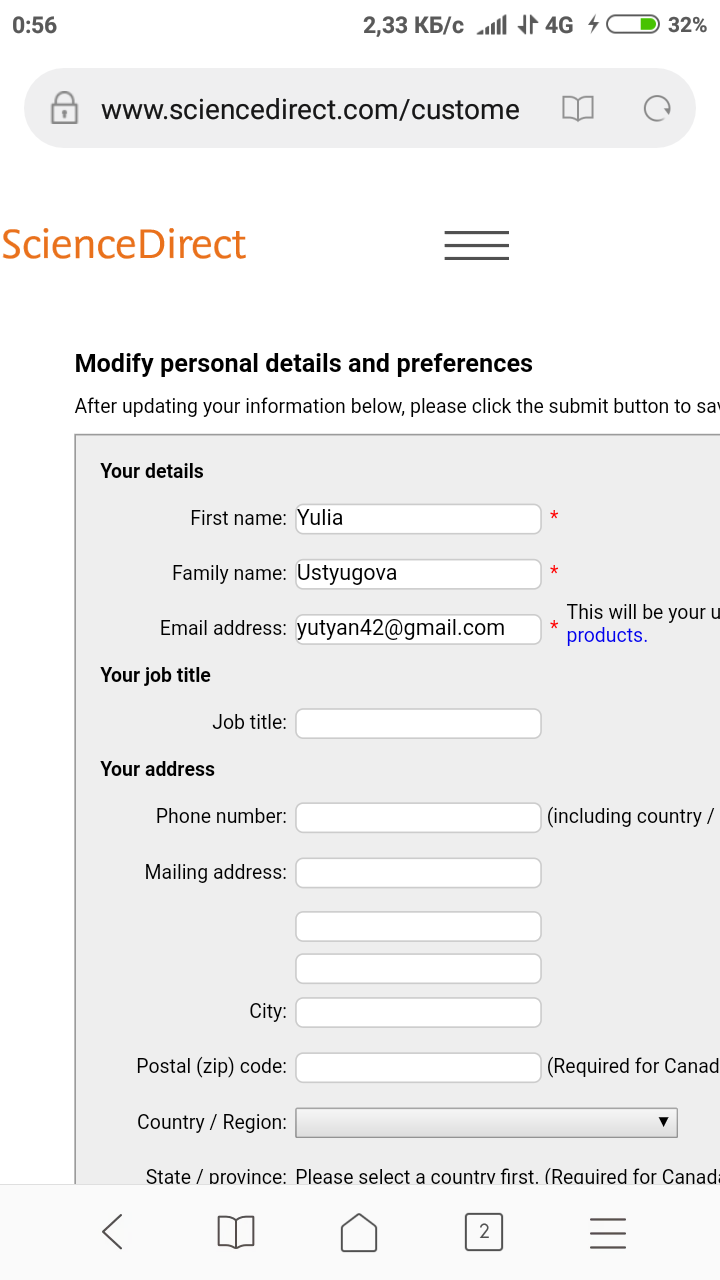Focus the First name field

pos(418,519)
